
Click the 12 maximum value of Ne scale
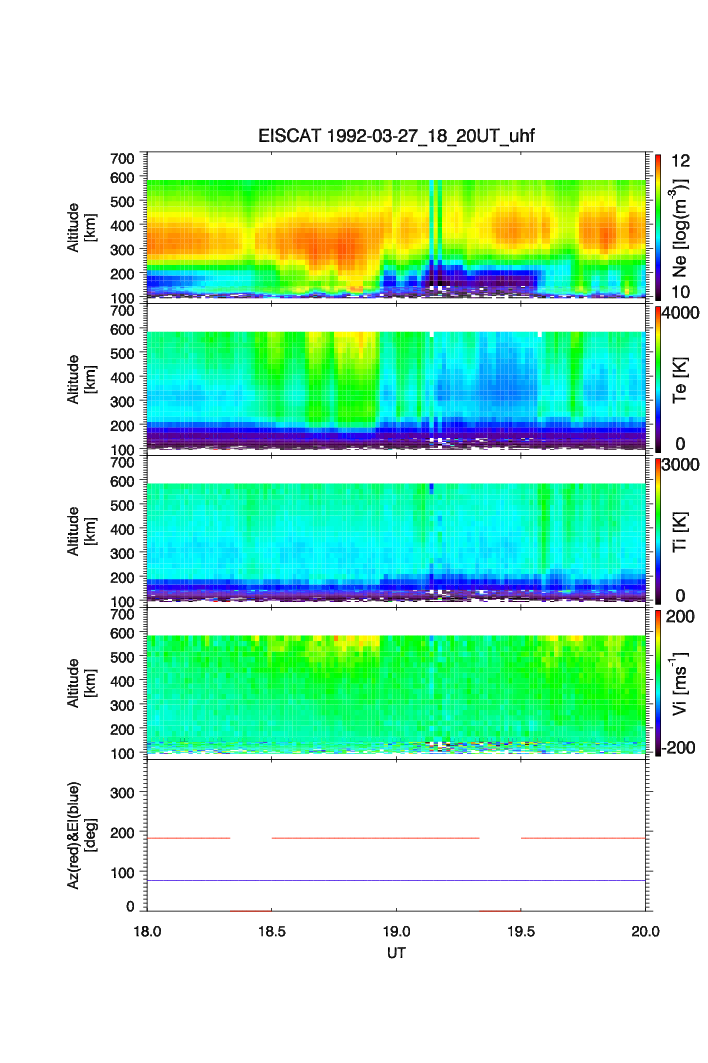click(680, 161)
